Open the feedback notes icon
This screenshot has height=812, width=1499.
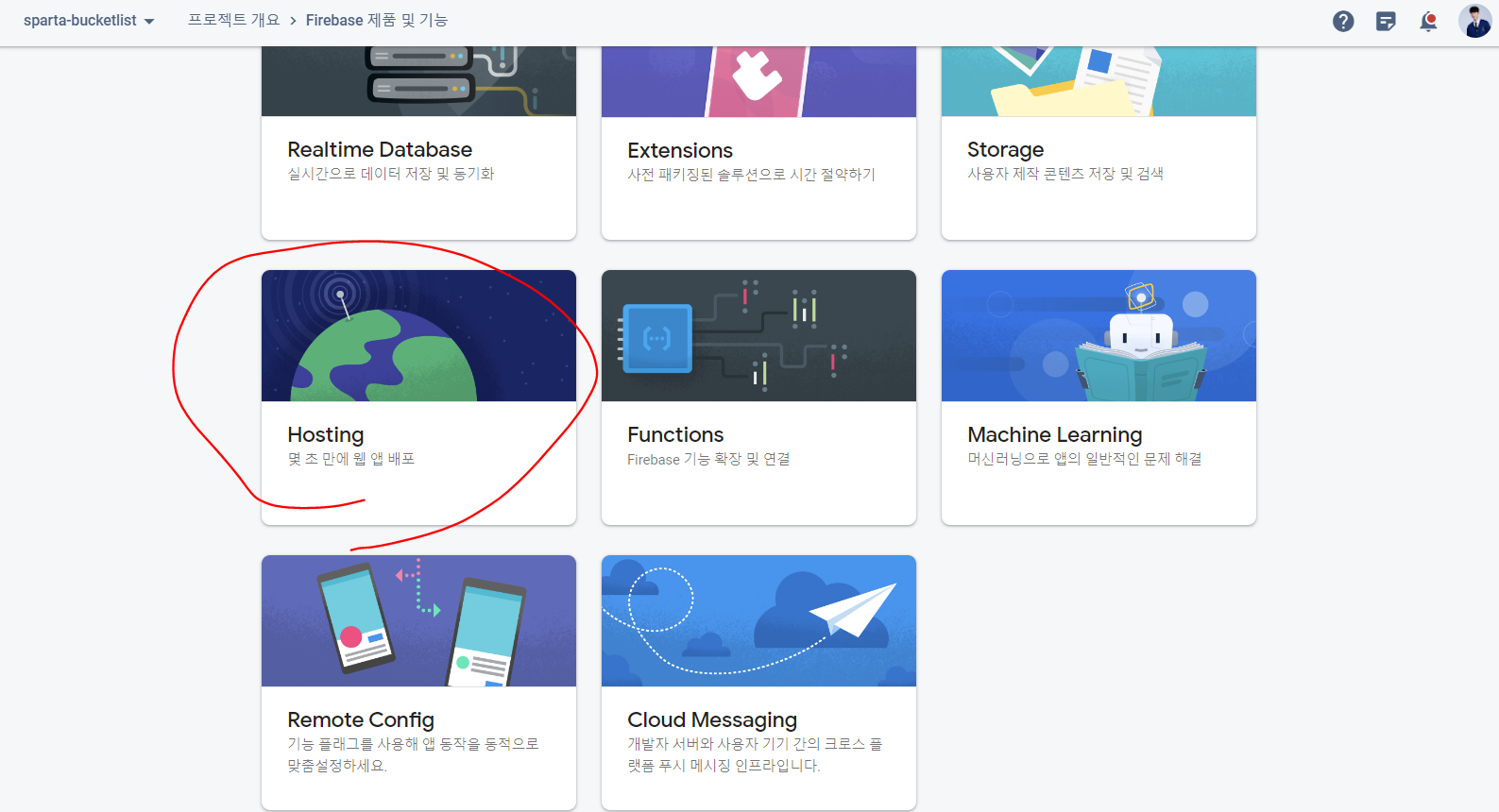click(1386, 21)
